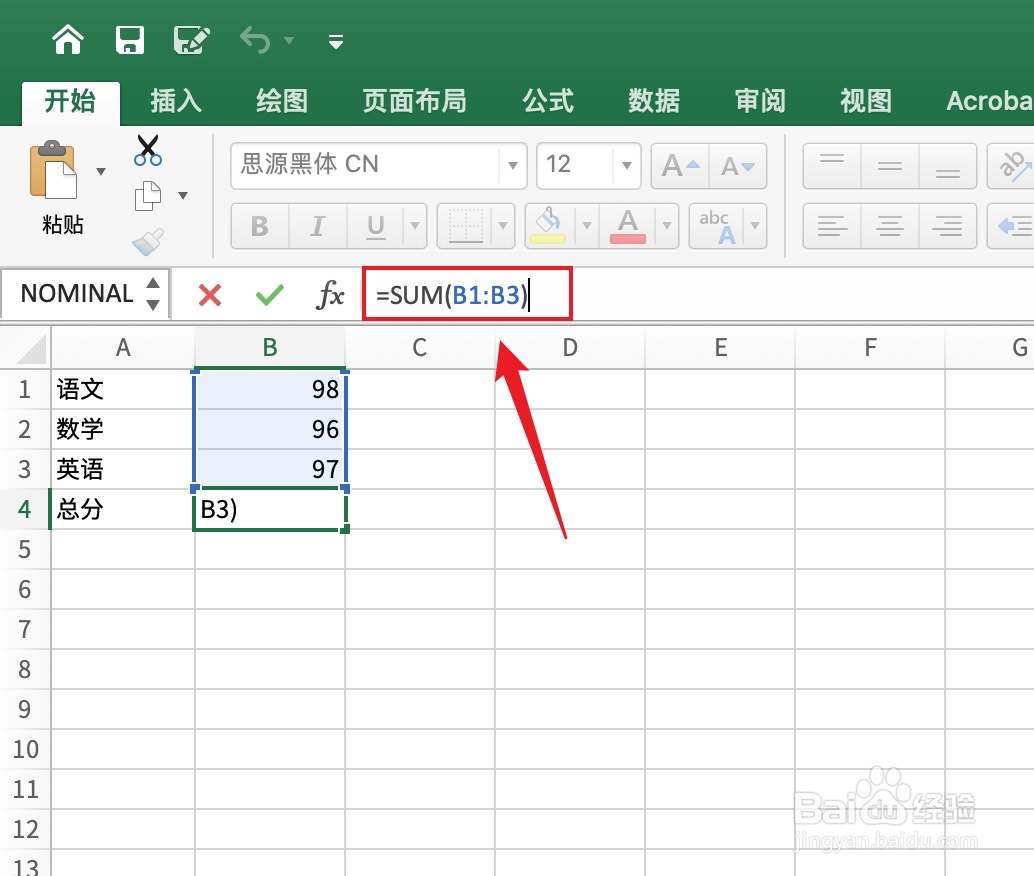The image size is (1034, 876).
Task: Open phonetic guide dropdown arrow
Action: click(x=755, y=226)
